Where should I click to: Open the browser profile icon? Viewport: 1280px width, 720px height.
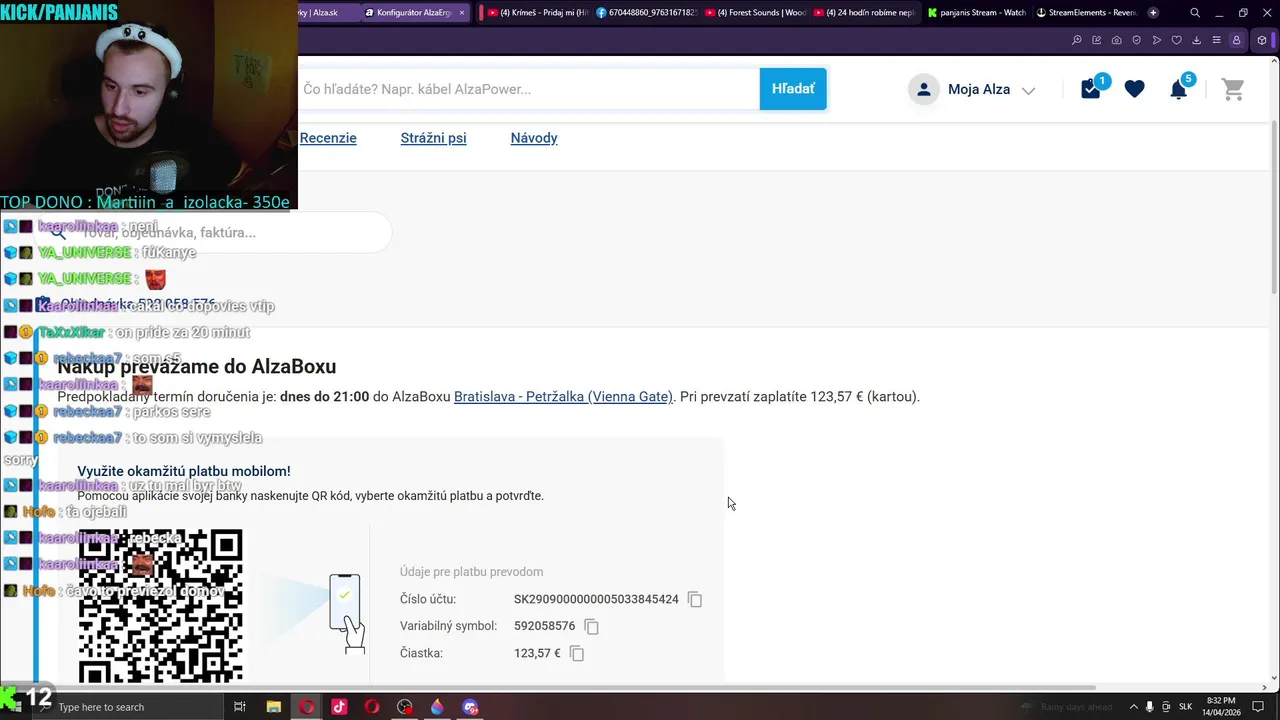coord(1237,40)
